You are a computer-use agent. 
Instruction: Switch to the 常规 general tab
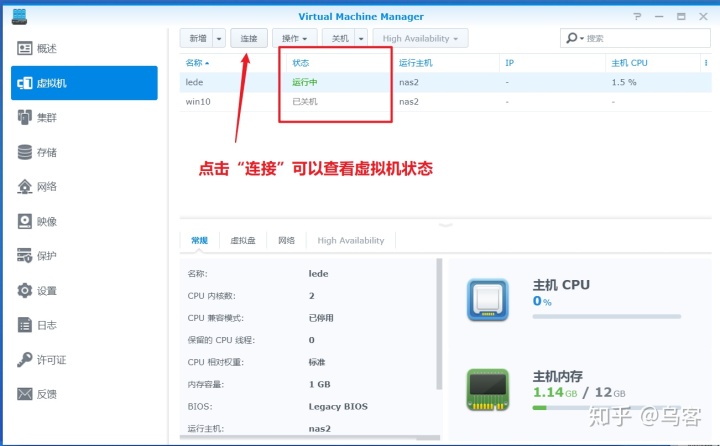199,240
